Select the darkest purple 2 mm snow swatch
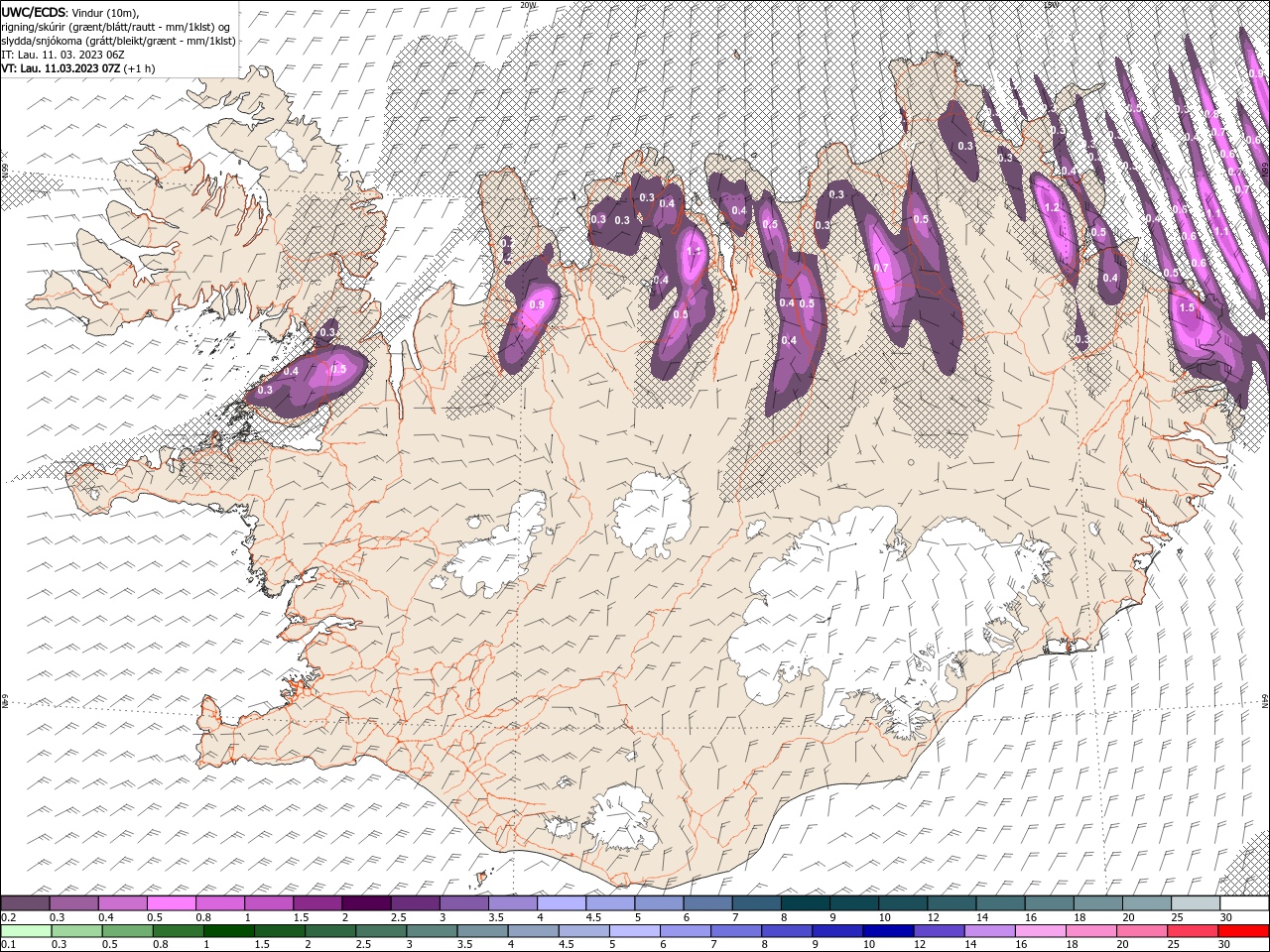 [x=367, y=903]
